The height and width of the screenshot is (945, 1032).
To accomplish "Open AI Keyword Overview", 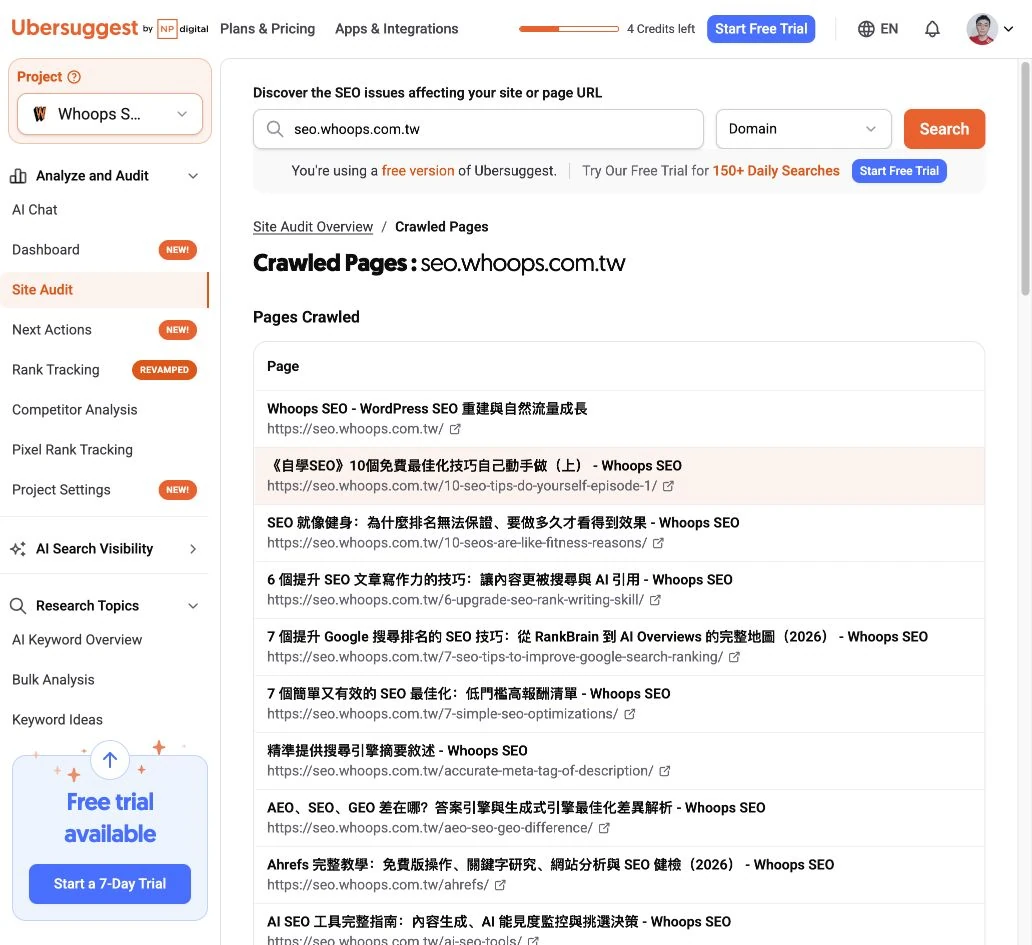I will tap(77, 640).
